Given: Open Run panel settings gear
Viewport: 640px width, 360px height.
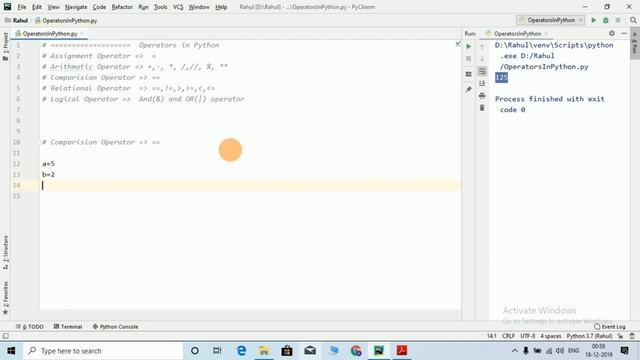Looking at the screenshot, I should pos(611,33).
